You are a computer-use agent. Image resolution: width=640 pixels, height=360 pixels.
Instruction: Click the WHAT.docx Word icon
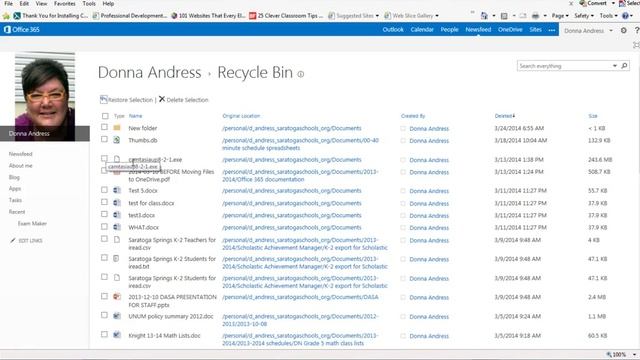tap(117, 227)
